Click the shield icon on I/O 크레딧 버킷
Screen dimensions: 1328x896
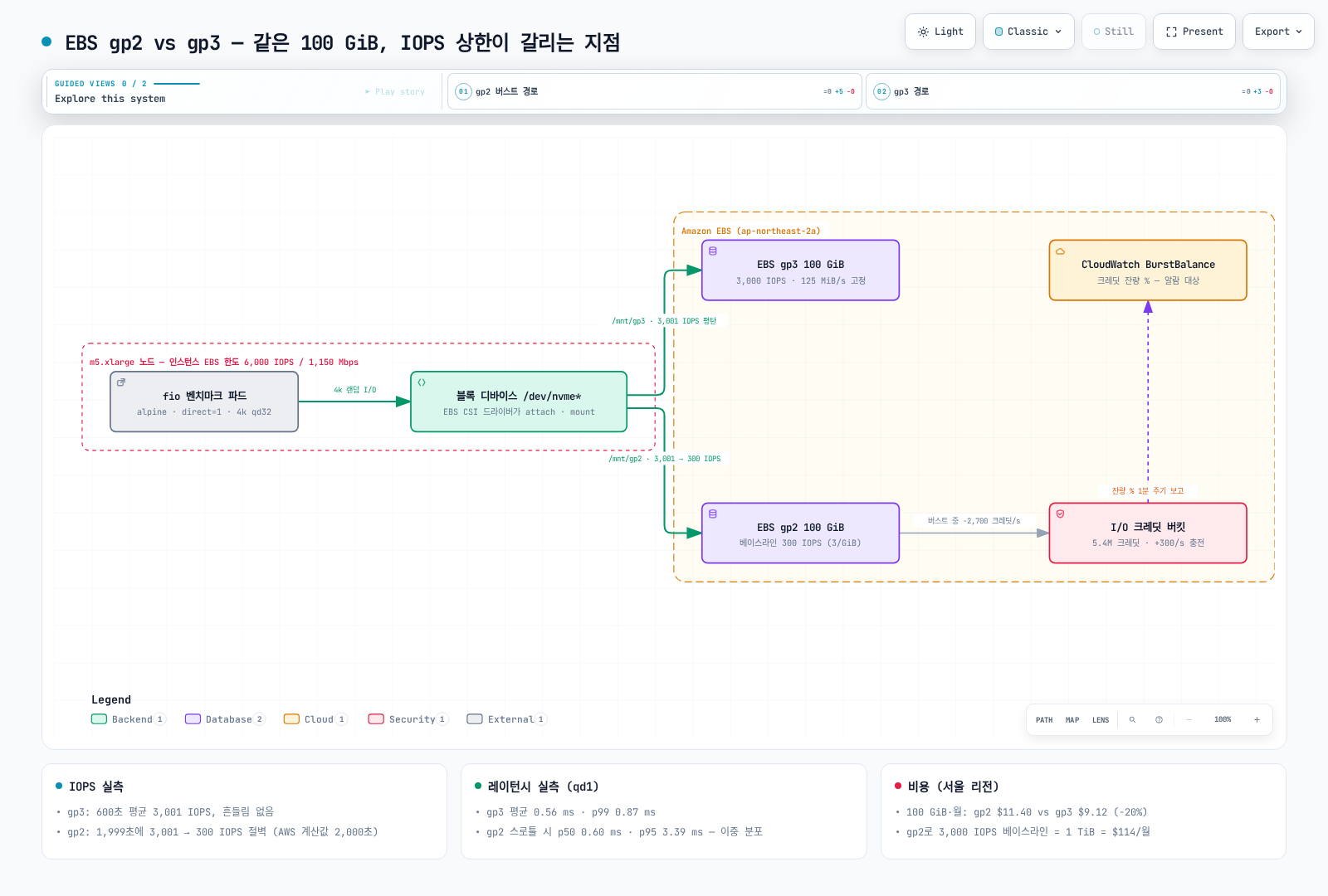click(1060, 514)
